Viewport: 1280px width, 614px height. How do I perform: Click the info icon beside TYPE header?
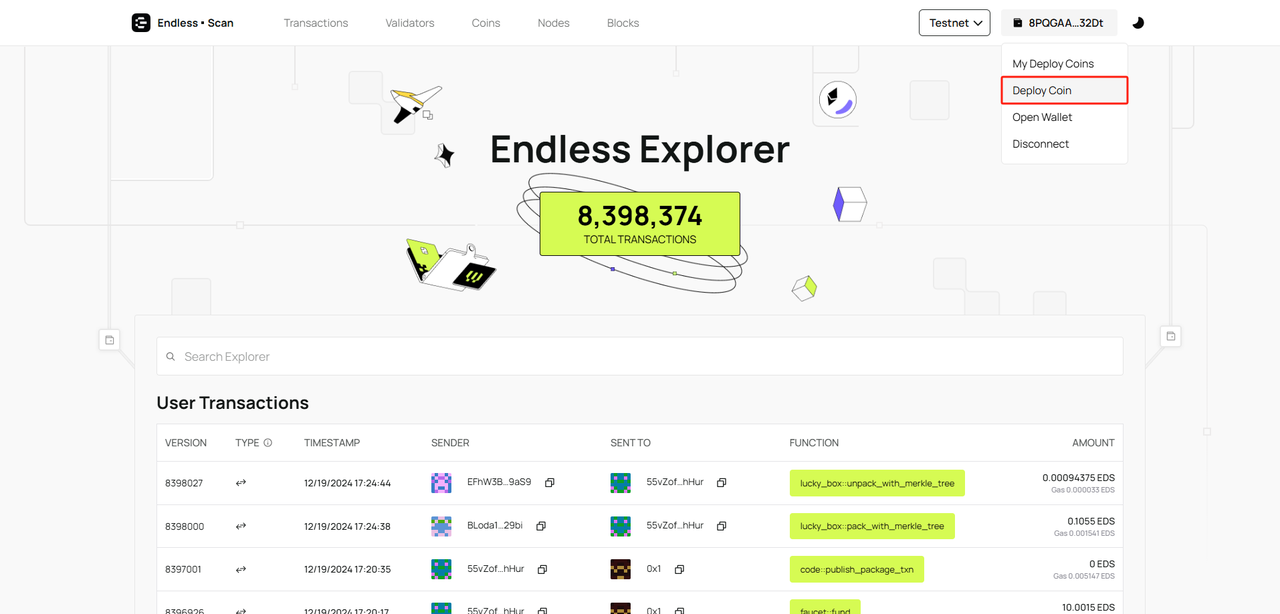coord(267,443)
